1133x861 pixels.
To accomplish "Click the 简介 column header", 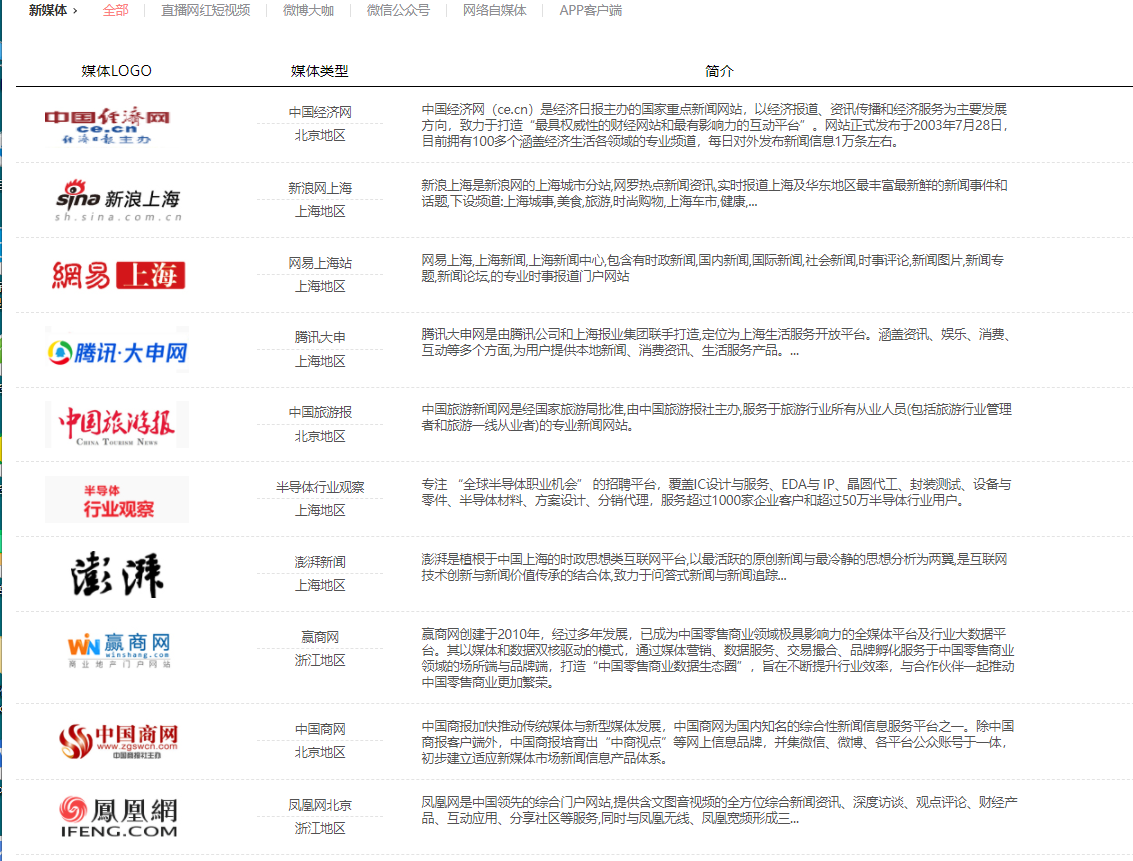I will (719, 71).
